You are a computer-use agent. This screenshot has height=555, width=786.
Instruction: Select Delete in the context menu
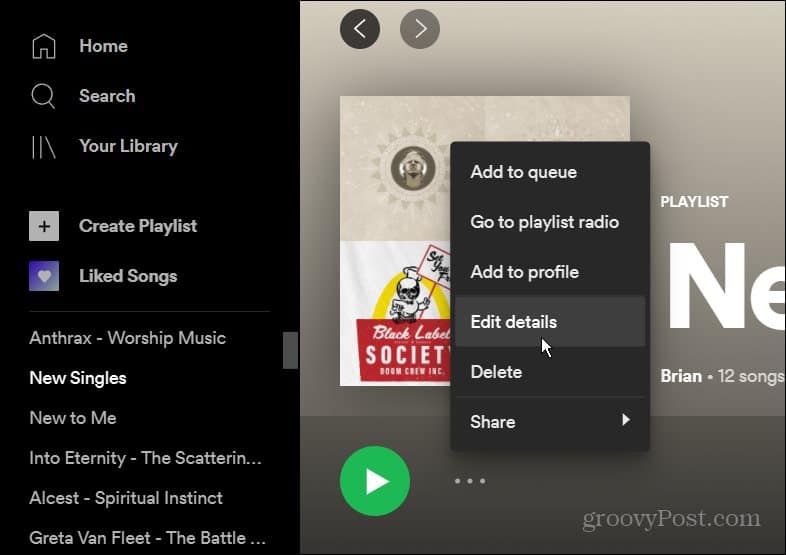click(x=550, y=372)
